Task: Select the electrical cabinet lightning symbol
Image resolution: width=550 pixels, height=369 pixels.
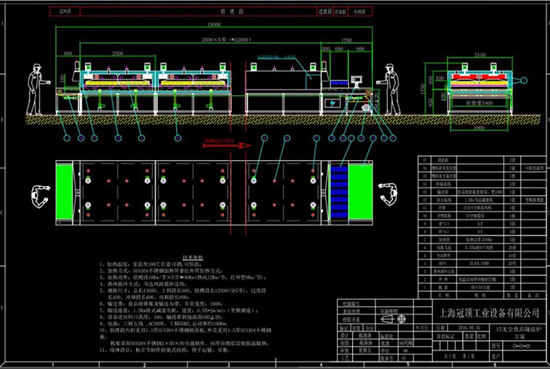Action: (332, 103)
